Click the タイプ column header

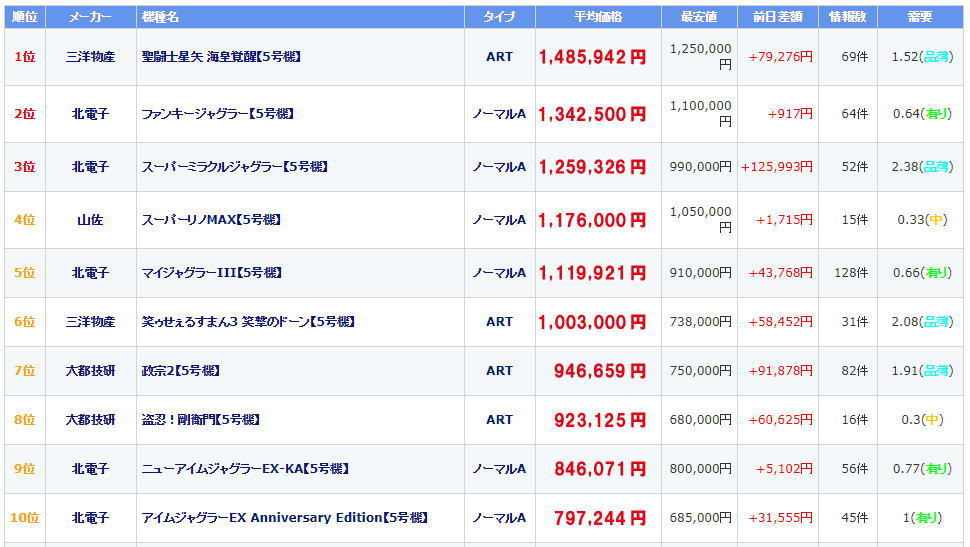tap(499, 17)
